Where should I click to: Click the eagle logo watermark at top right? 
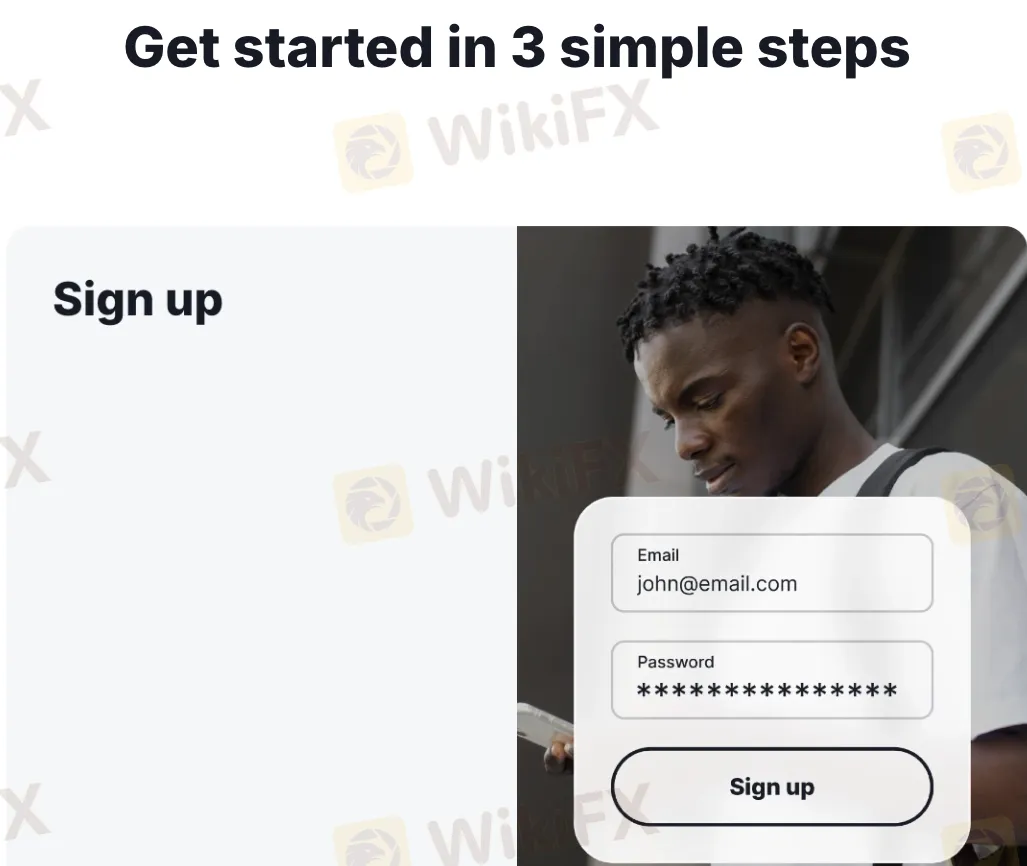[980, 152]
